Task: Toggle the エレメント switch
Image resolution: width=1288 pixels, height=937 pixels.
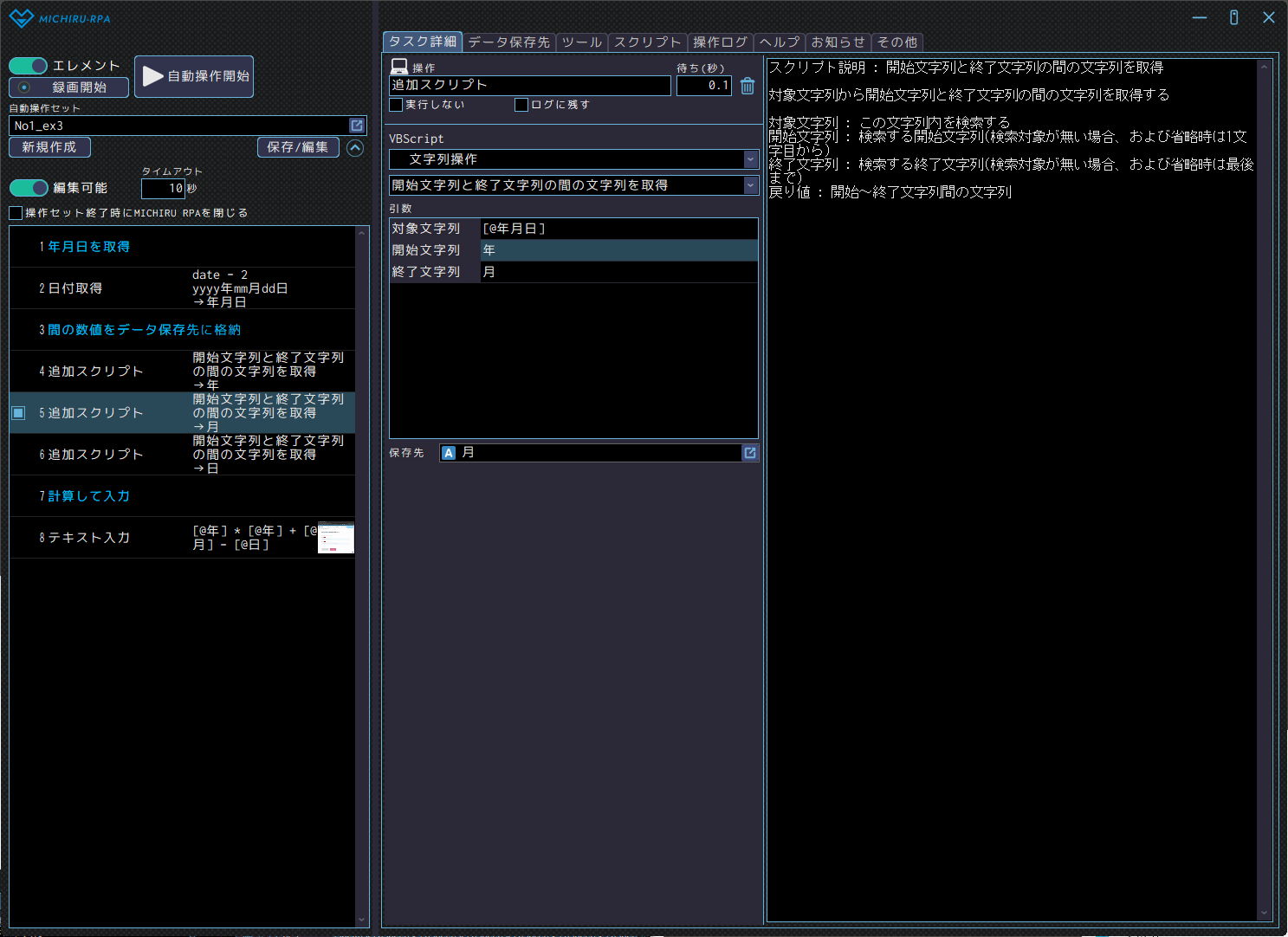Action: [29, 66]
